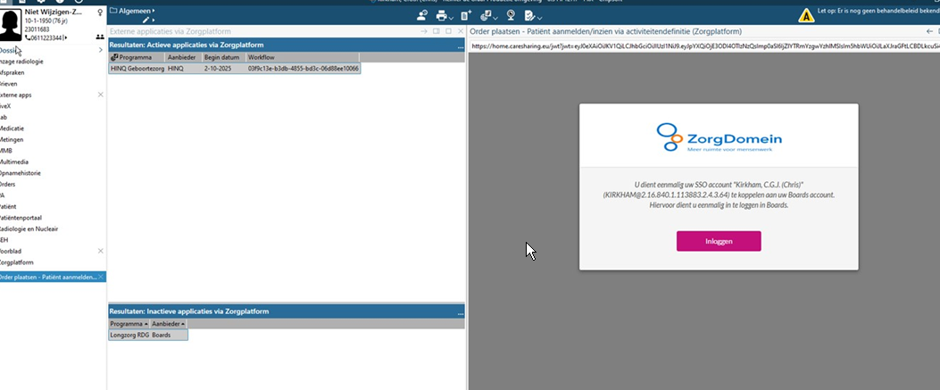Open dropdown arrow beside form-pencil icon
Image resolution: width=940 pixels, height=390 pixels.
pyautogui.click(x=540, y=18)
